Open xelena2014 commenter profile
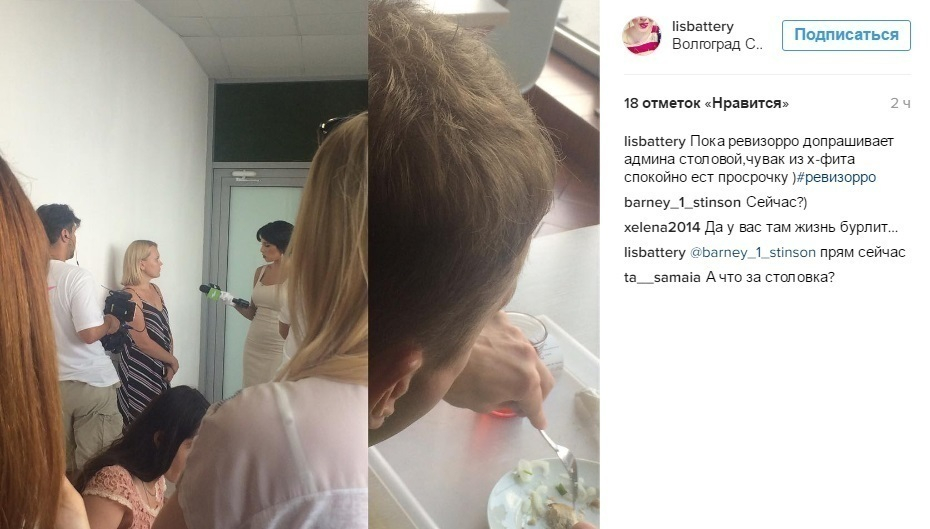The width and height of the screenshot is (930, 529). coord(662,227)
